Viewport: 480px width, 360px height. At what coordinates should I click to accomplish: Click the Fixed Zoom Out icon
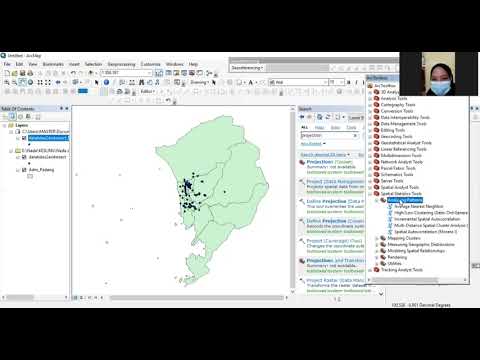pos(48,82)
